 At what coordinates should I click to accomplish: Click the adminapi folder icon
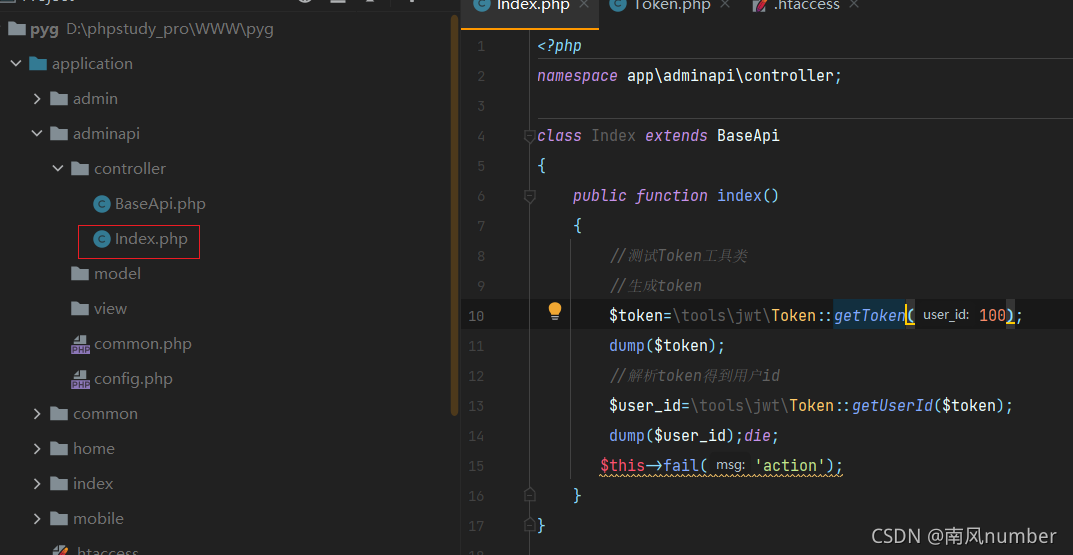click(60, 133)
